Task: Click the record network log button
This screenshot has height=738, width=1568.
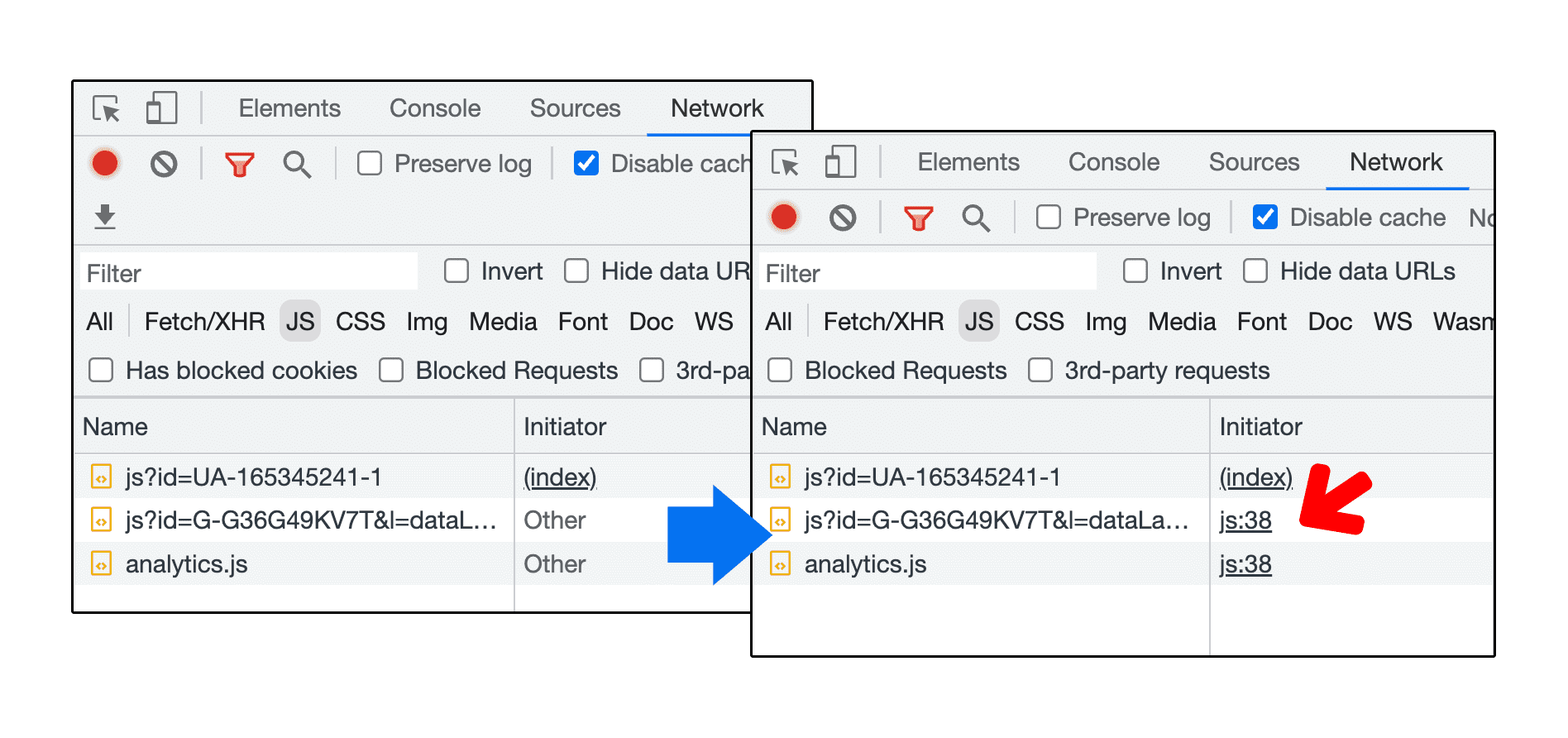Action: click(x=784, y=218)
